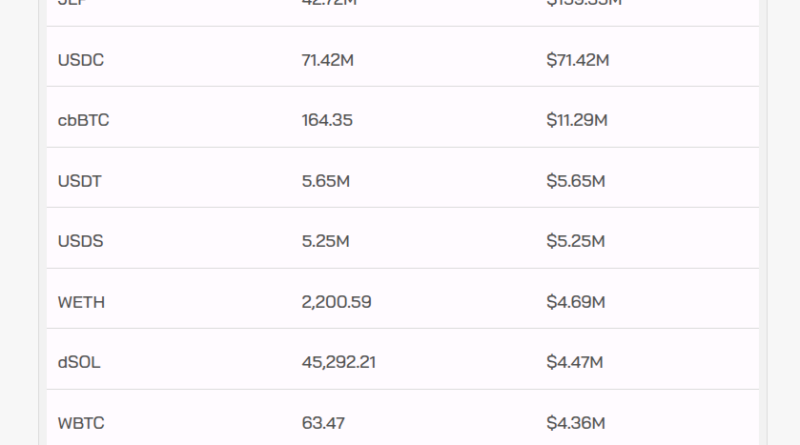Click the WBTC amount 63.47
This screenshot has height=445, width=800.
323,423
